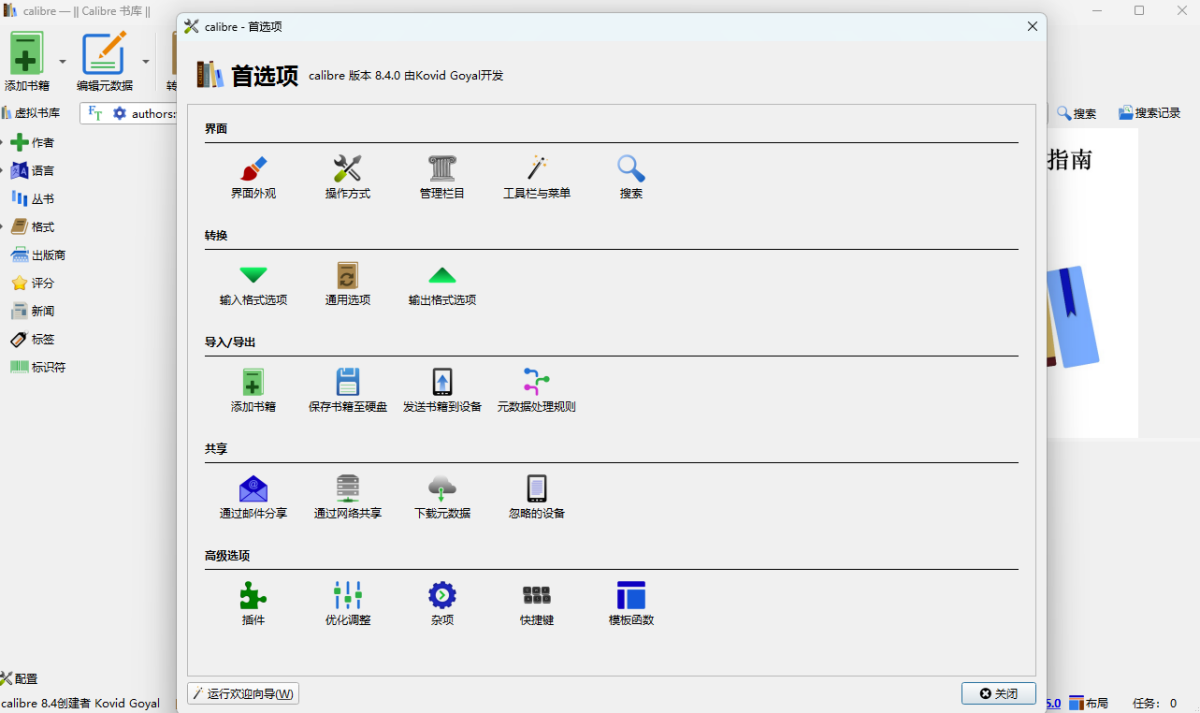Open 操作方式 (Behavior) preferences
The width and height of the screenshot is (1200, 713).
click(x=347, y=177)
